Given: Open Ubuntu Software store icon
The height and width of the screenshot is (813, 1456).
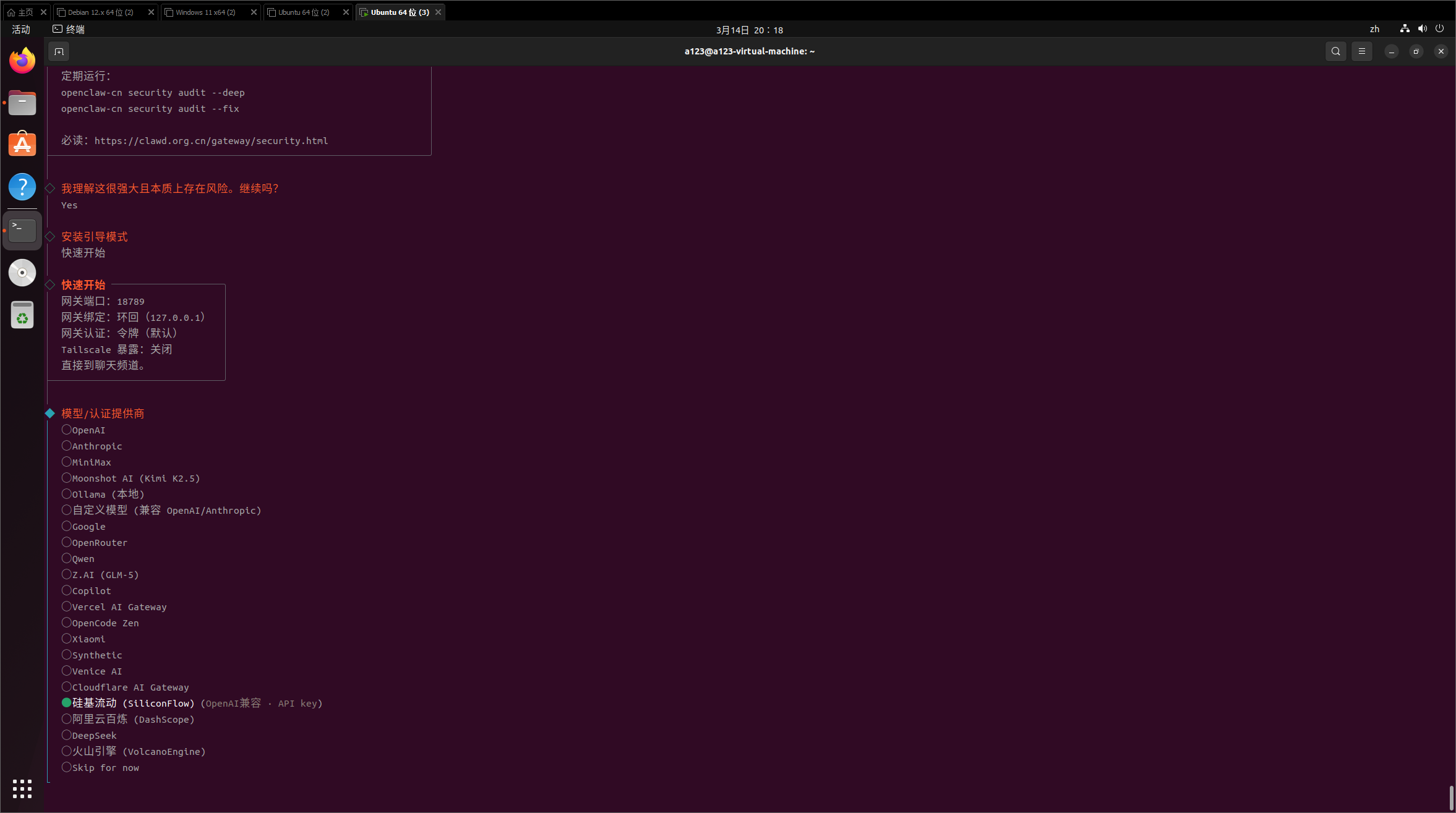Looking at the screenshot, I should (22, 145).
